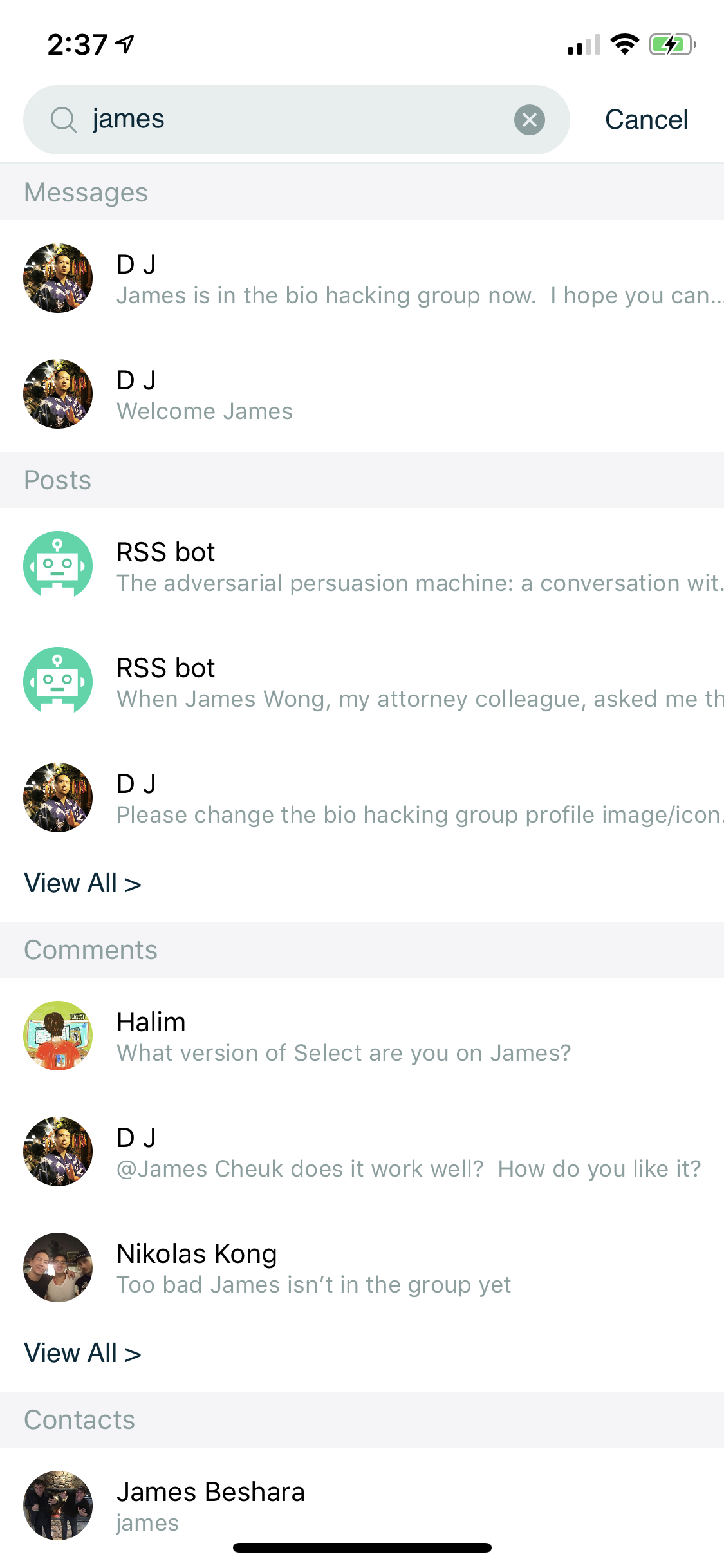This screenshot has width=724, height=1568.
Task: Tap Nikolas Kong's profile photo
Action: (x=58, y=1267)
